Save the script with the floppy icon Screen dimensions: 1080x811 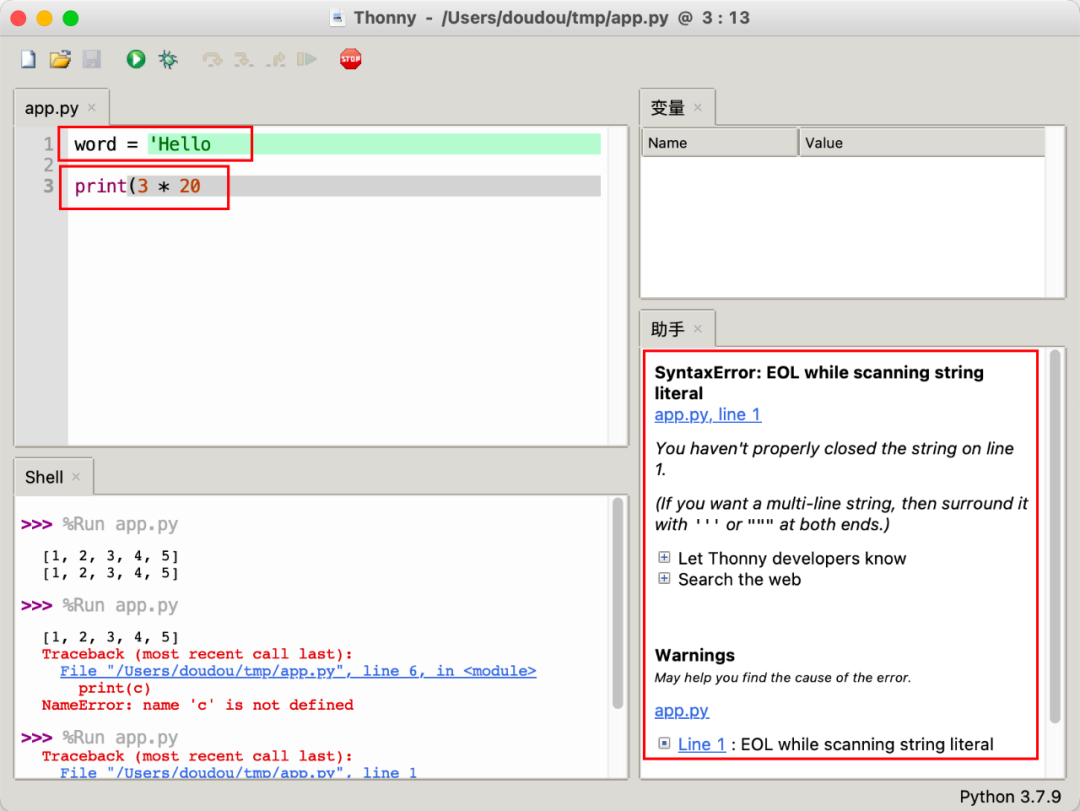(x=91, y=60)
